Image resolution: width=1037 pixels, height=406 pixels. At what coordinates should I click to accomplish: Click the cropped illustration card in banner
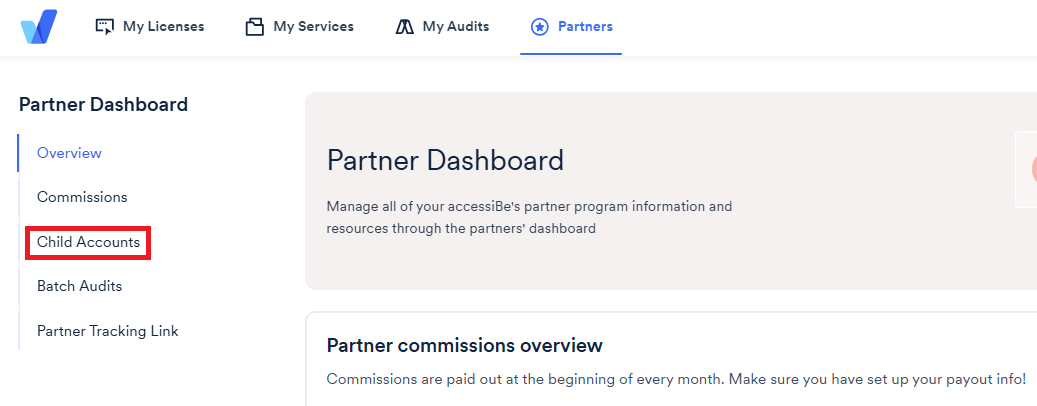click(1026, 169)
